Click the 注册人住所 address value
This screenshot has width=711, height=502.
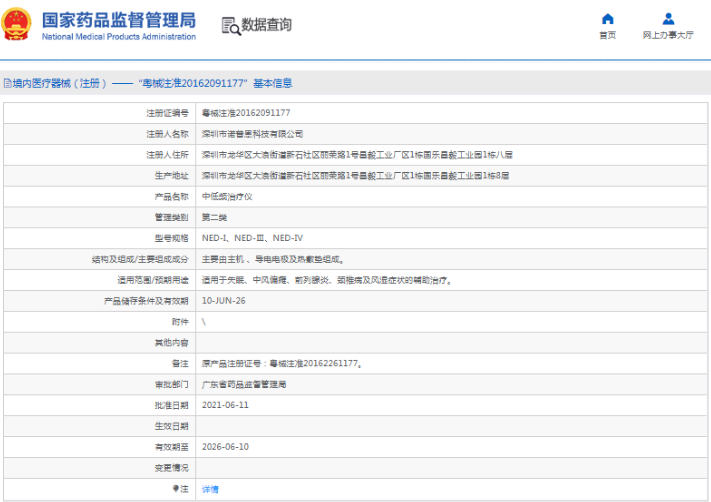tap(357, 155)
